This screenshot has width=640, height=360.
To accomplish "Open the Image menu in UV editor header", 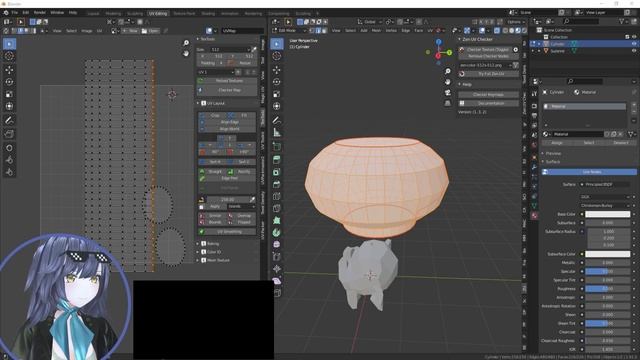I will (87, 31).
